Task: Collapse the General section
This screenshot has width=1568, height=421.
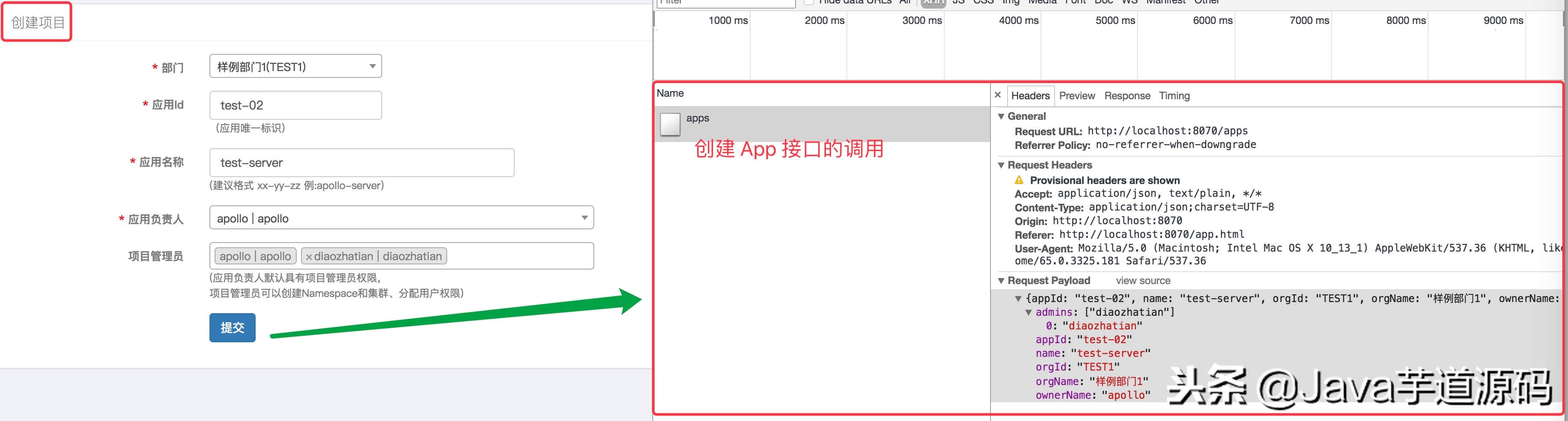Action: coord(1001,116)
